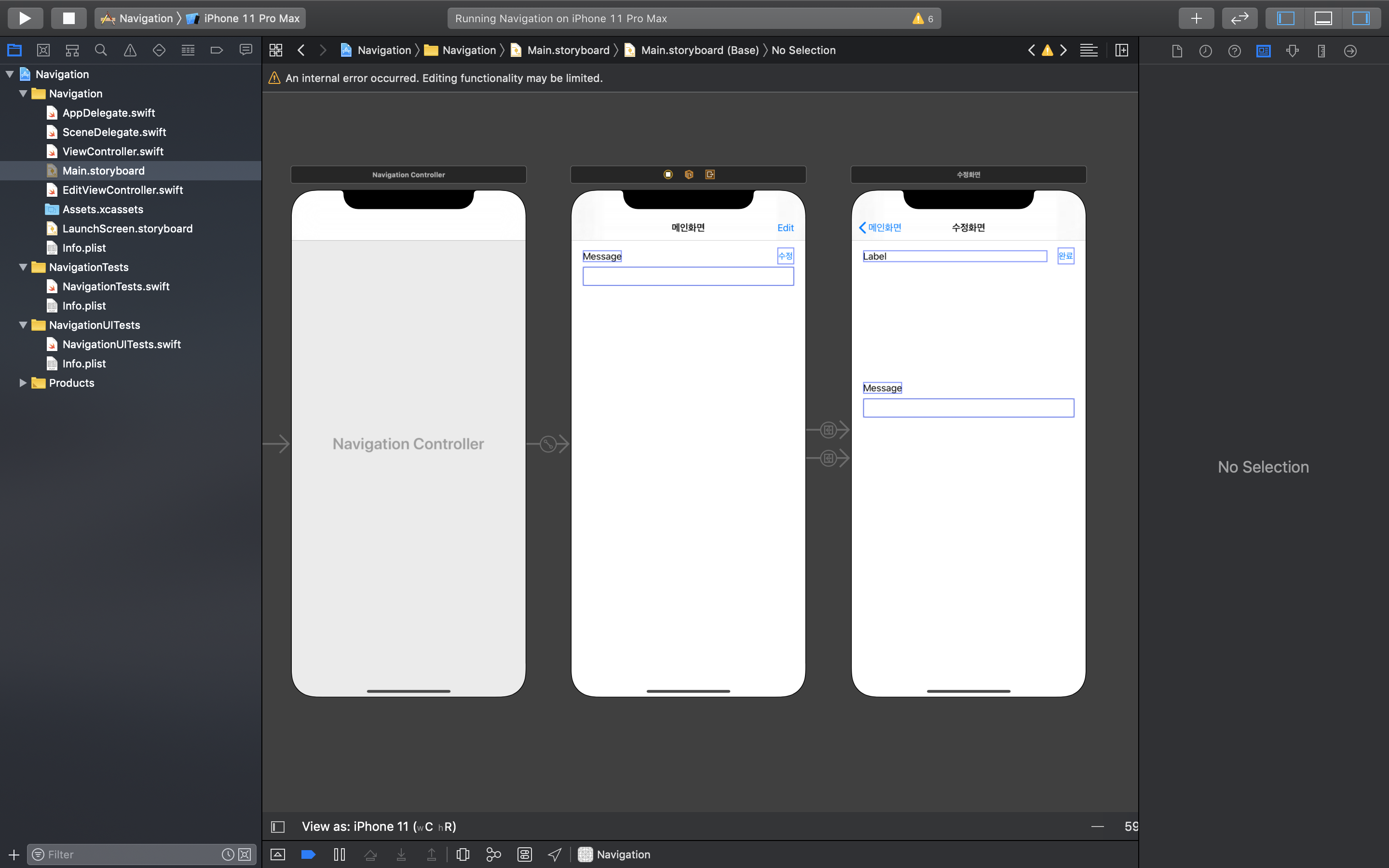
Task: Toggle the Debug area panel
Action: [1323, 18]
